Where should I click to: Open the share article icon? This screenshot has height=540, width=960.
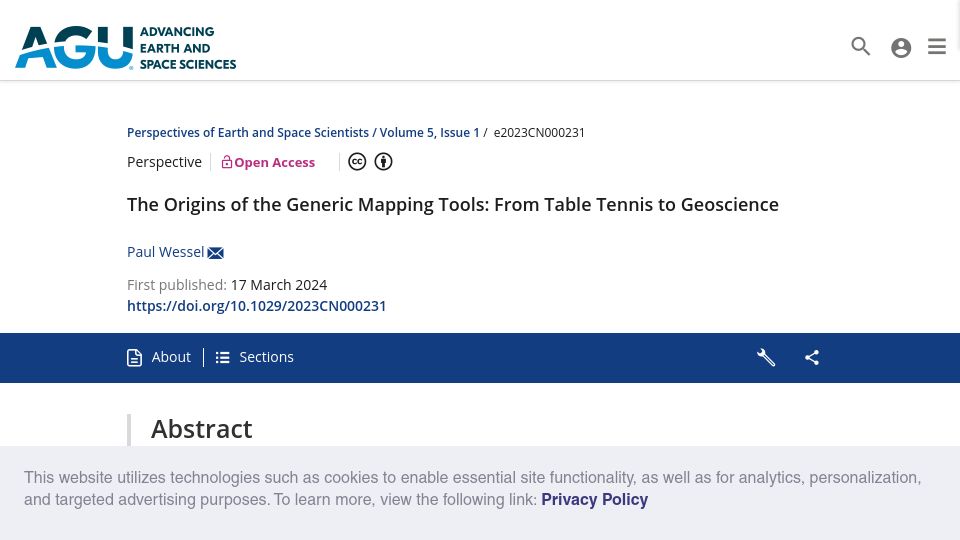pos(812,358)
